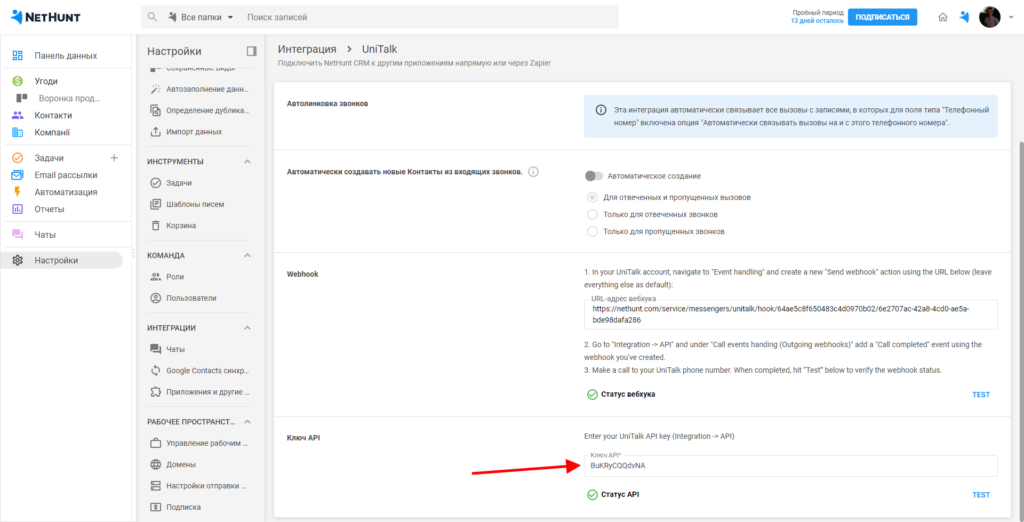Toggle the Автоматическое создание switch
1024x522 pixels.
click(x=596, y=176)
